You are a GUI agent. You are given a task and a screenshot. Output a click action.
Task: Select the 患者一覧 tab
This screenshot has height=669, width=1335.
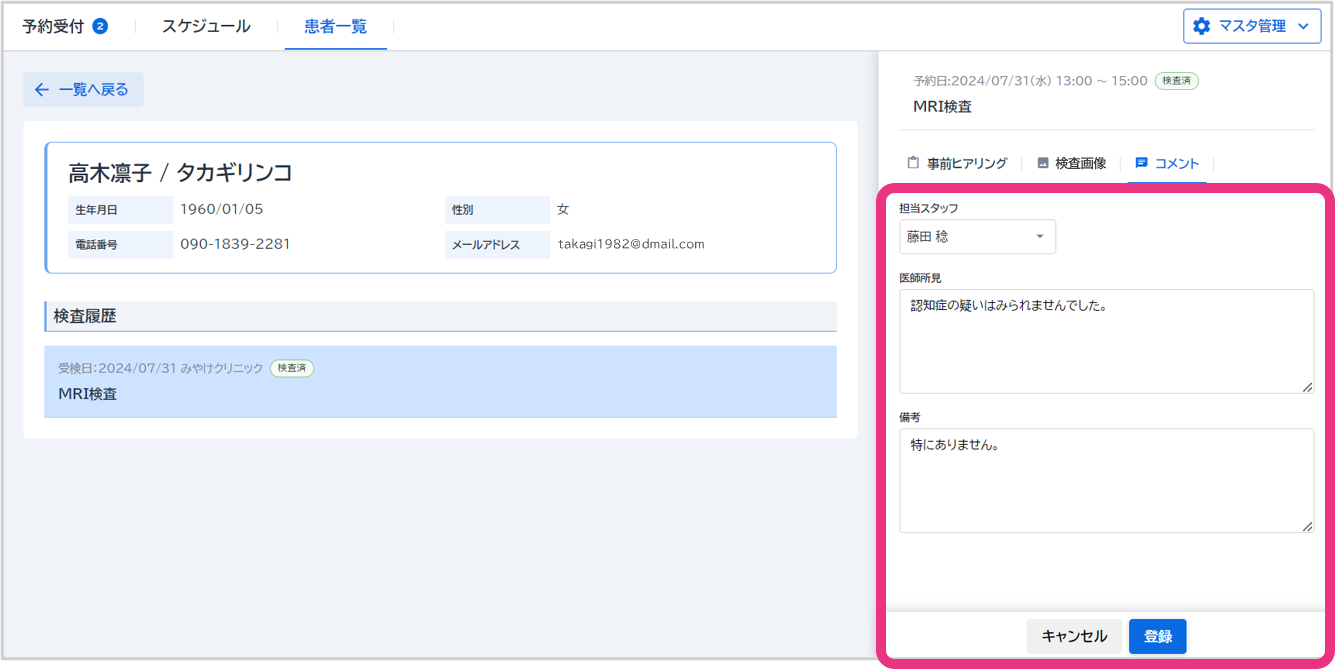pos(335,26)
